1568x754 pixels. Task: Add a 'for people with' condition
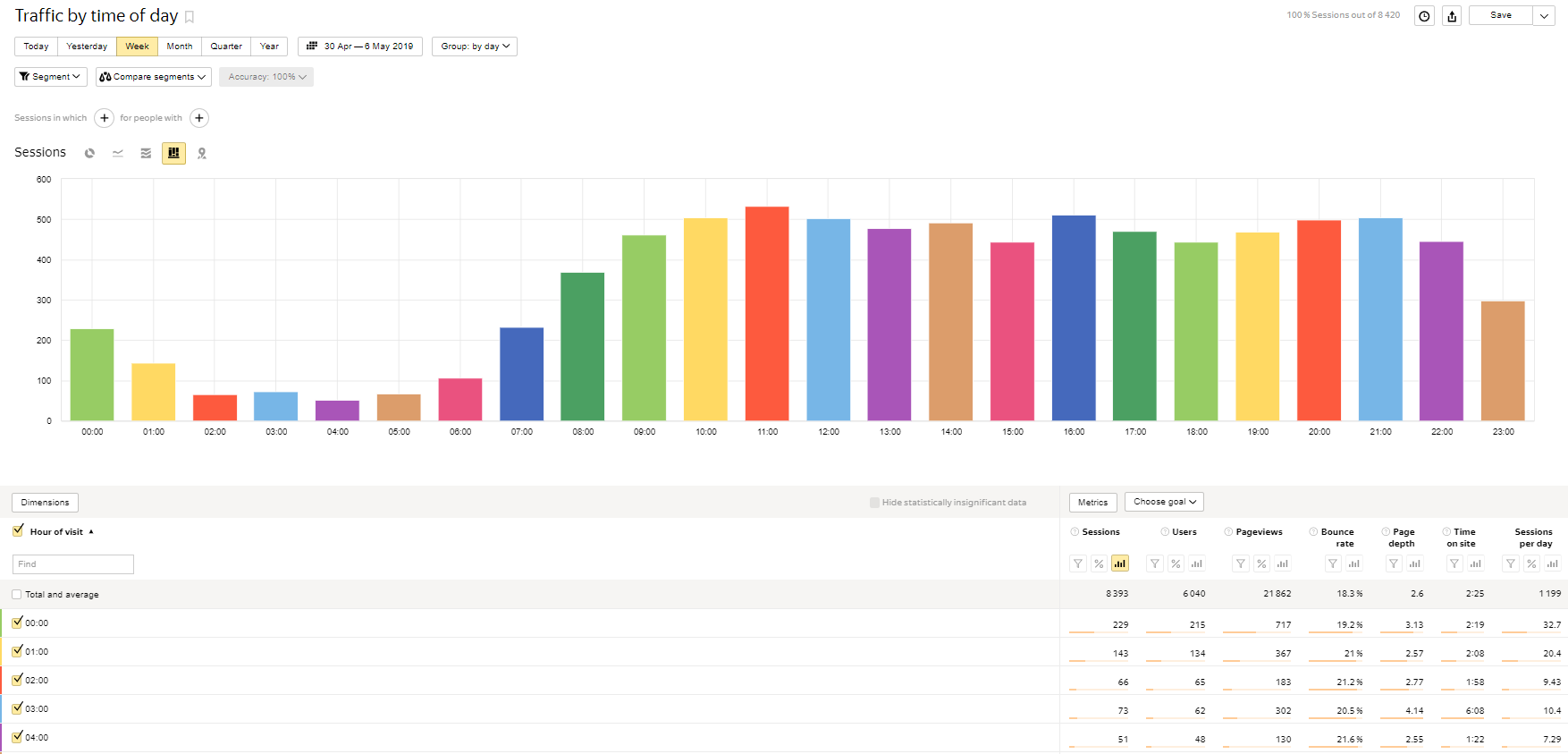tap(199, 118)
